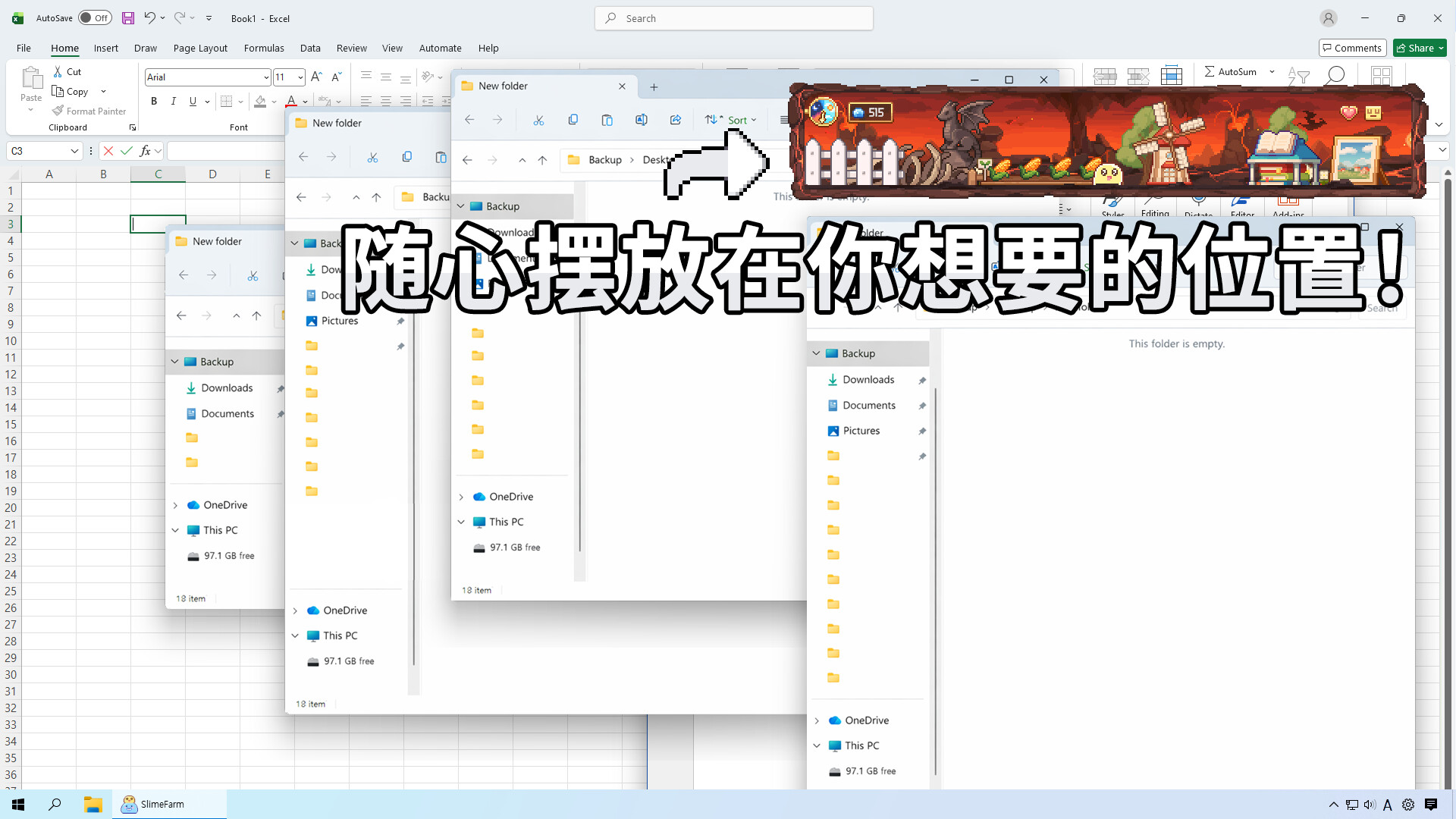Screen dimensions: 1456x819
Task: Toggle Italic formatting
Action: point(173,101)
